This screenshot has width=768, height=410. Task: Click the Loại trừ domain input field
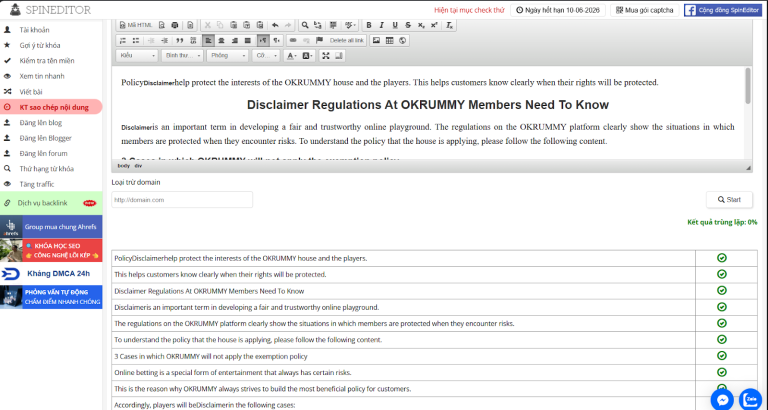tap(181, 200)
